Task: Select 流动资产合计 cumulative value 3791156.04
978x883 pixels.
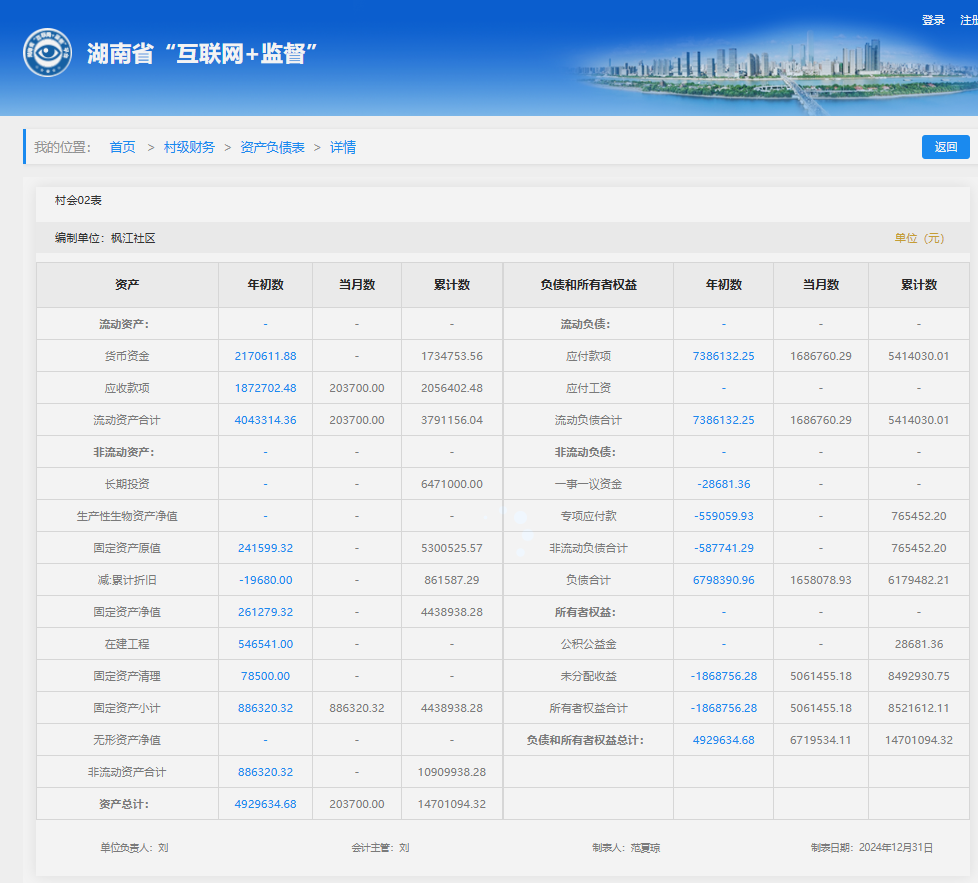Action: (452, 420)
